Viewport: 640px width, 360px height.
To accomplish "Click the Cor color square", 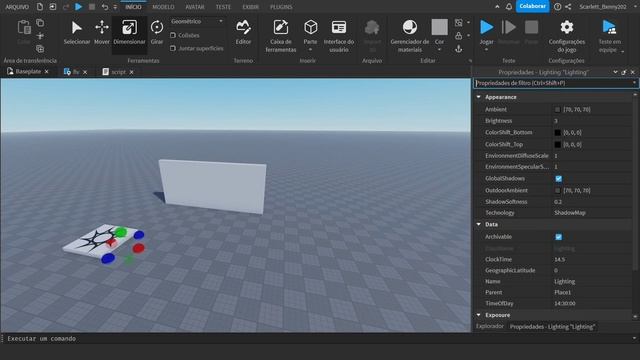I will pyautogui.click(x=439, y=28).
